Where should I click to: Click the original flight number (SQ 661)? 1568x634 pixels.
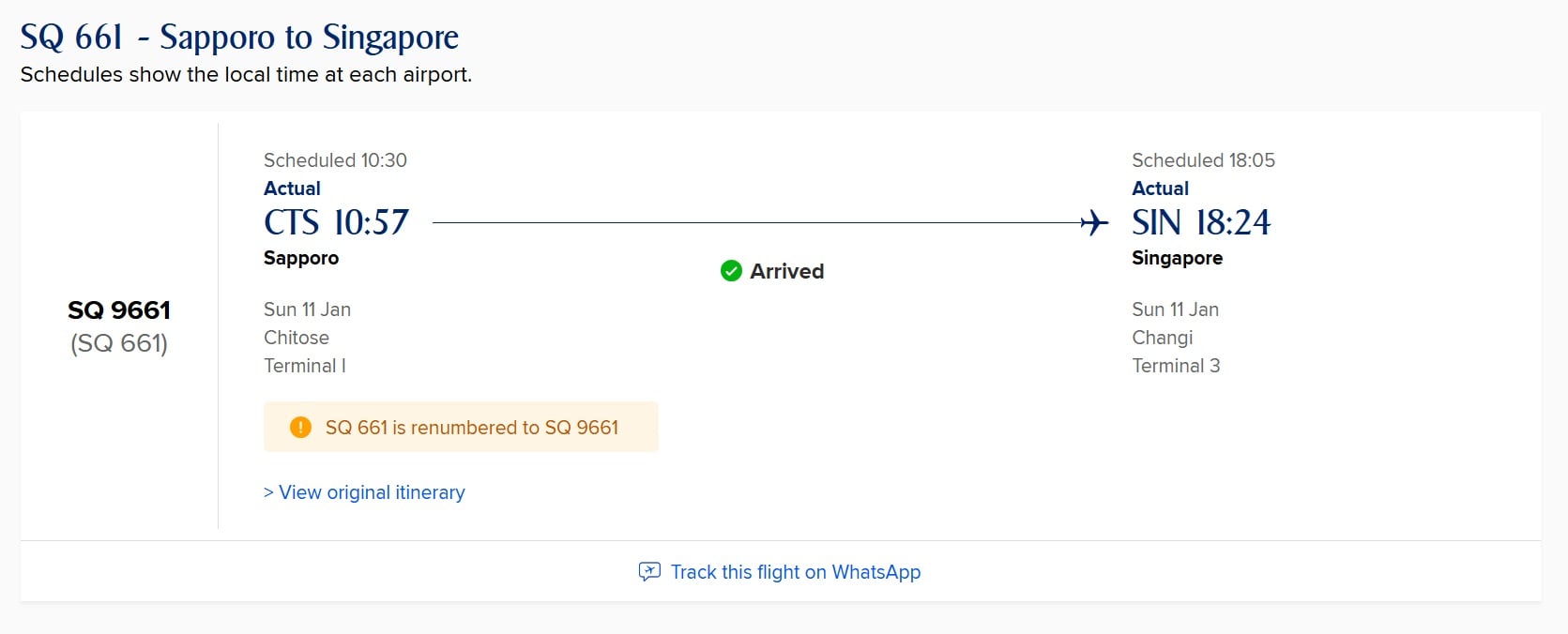119,343
